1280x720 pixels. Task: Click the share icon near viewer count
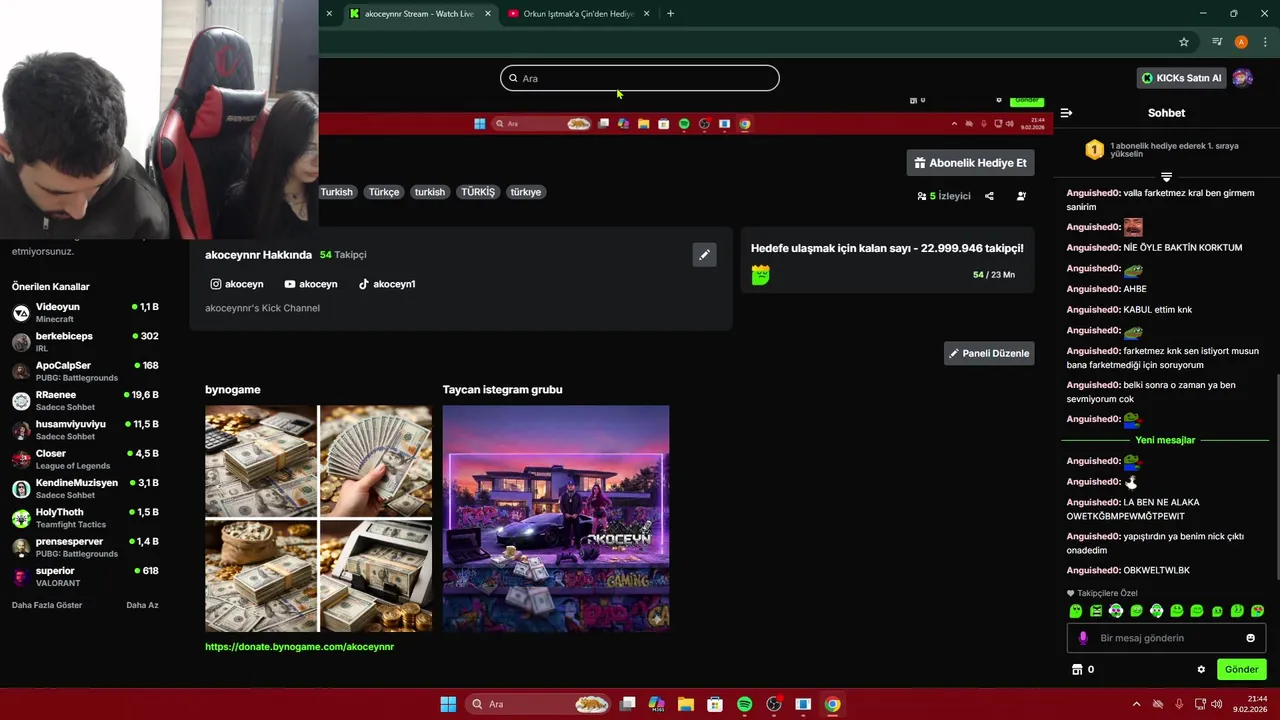(x=989, y=196)
